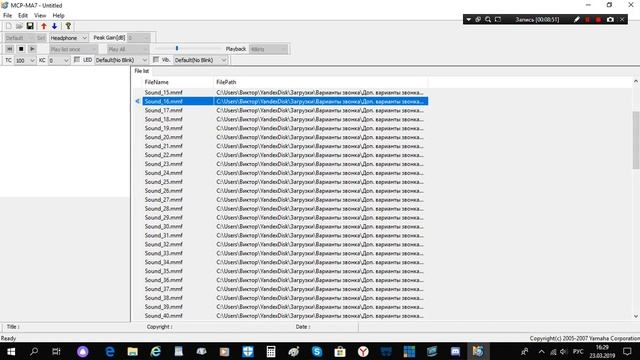Screen dimensions: 640x360
Task: Open taskbar search magnifier
Action: (34, 351)
